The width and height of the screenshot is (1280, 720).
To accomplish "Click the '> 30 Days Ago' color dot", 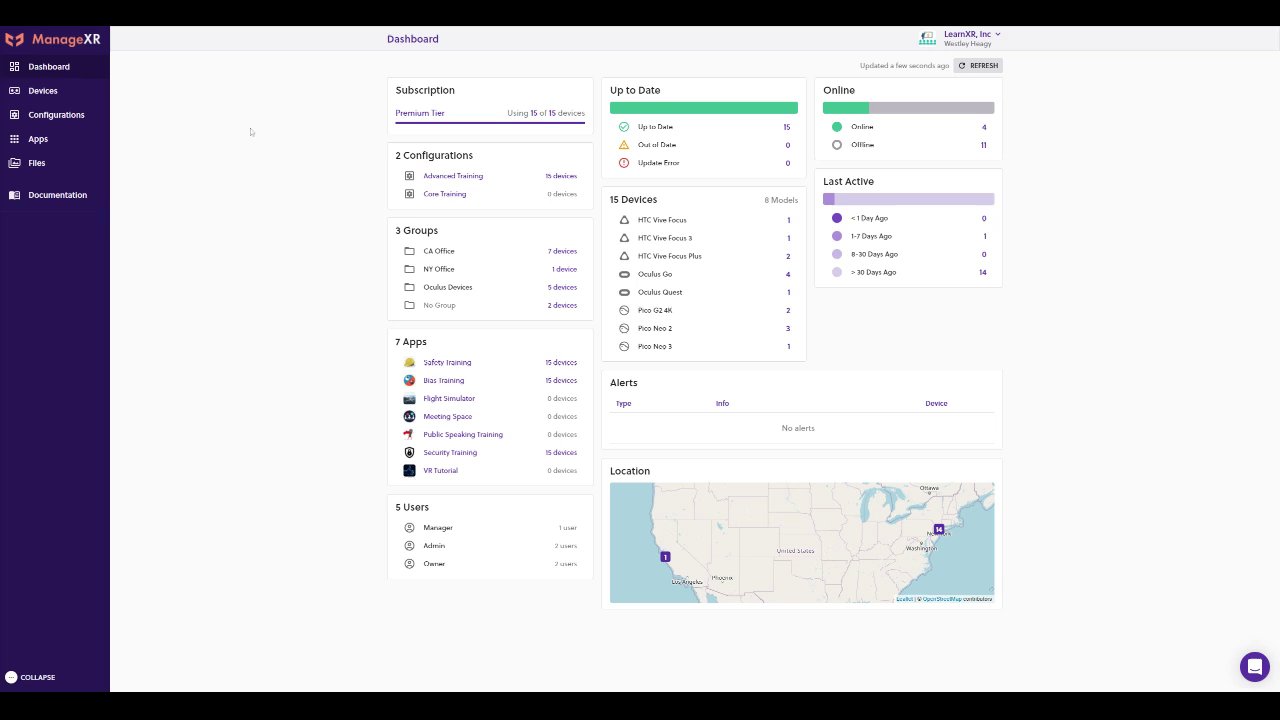I will click(x=837, y=272).
